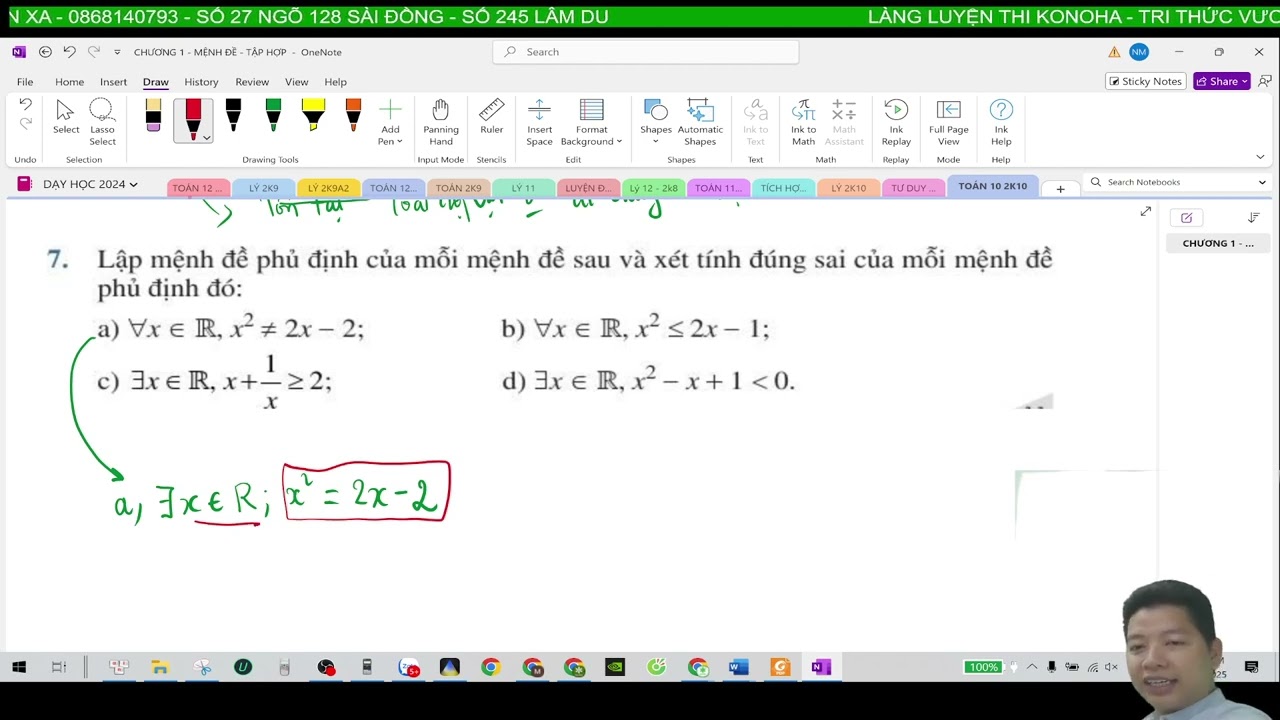Open red pen options dropdown arrow

(x=206, y=137)
